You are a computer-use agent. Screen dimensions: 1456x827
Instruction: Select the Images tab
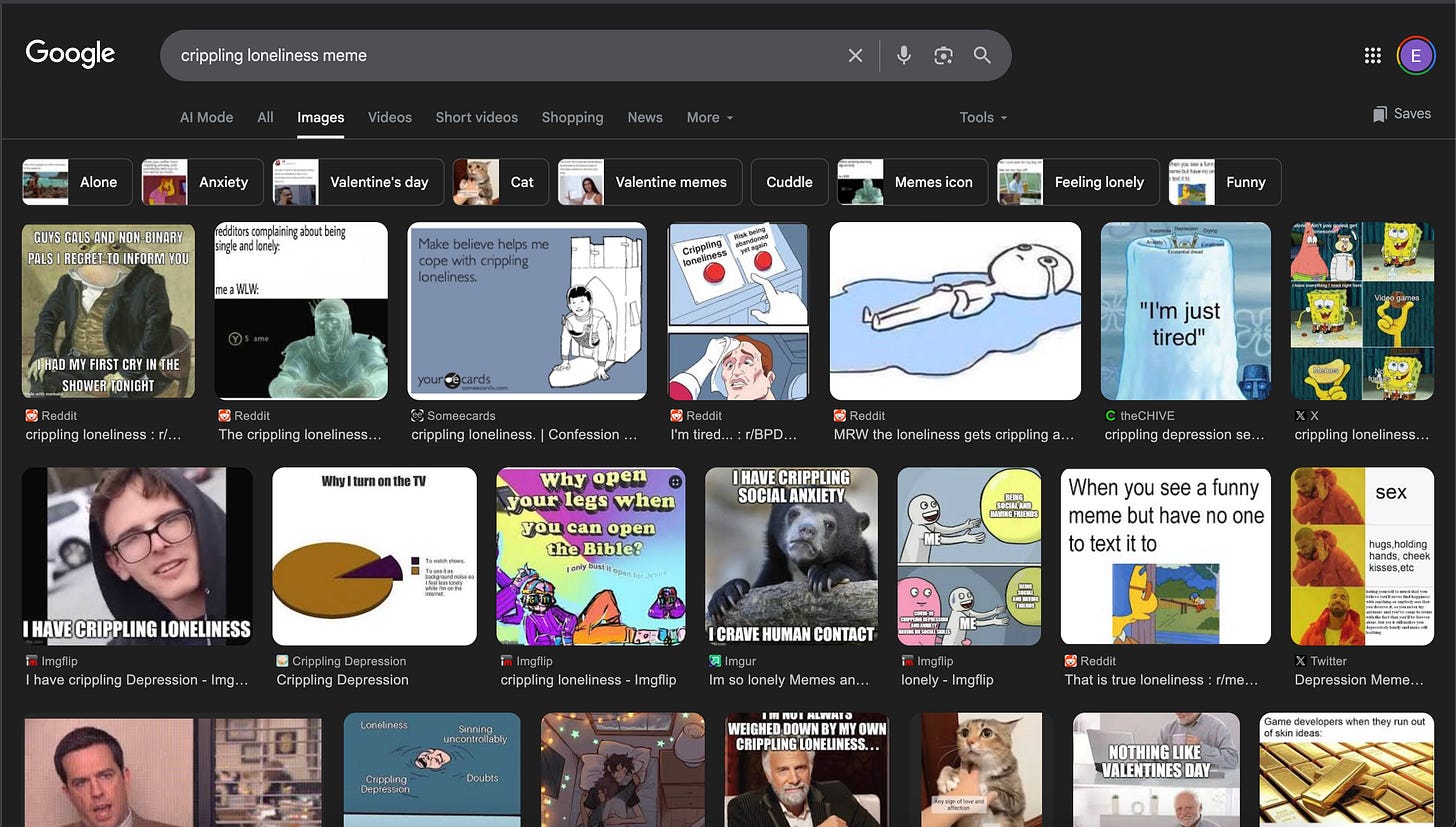click(321, 117)
